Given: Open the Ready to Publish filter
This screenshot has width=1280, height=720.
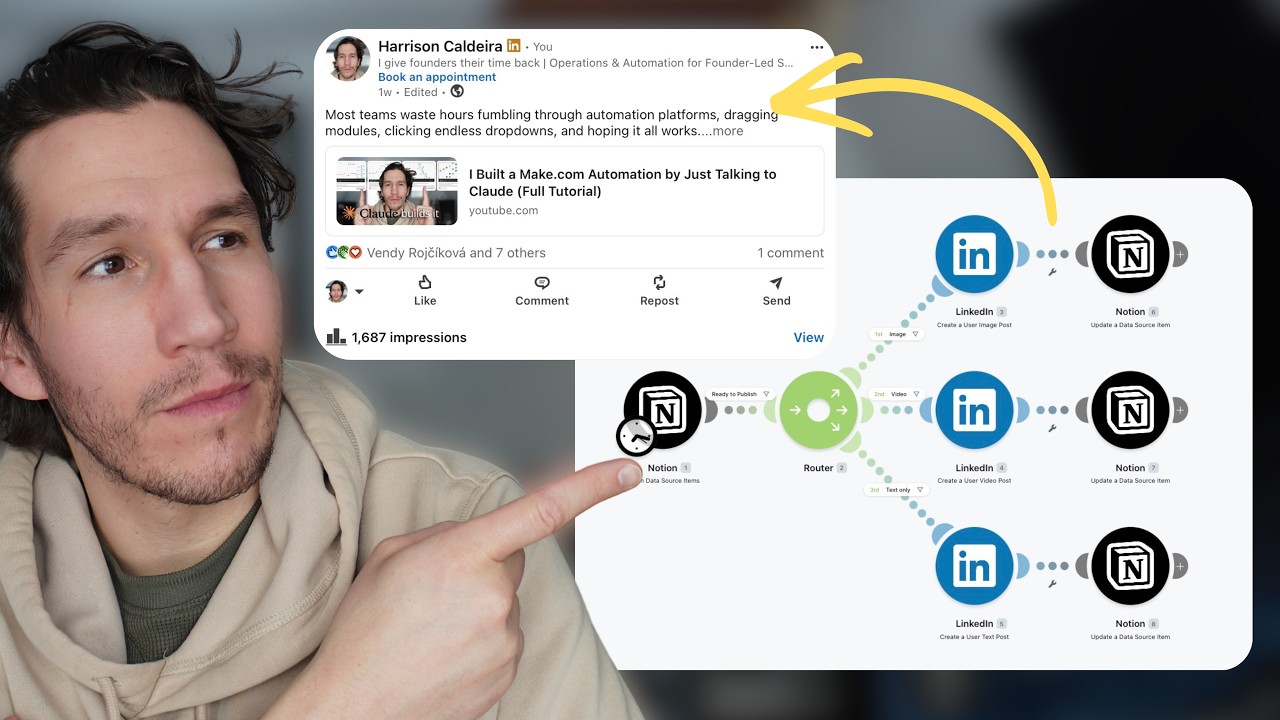Looking at the screenshot, I should pos(740,394).
